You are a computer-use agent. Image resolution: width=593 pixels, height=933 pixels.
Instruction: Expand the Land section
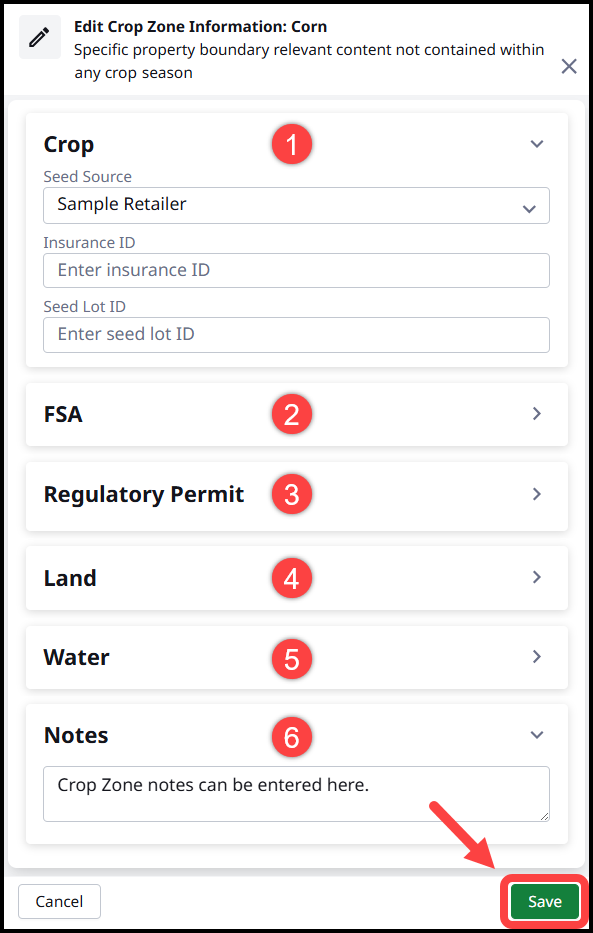[537, 577]
